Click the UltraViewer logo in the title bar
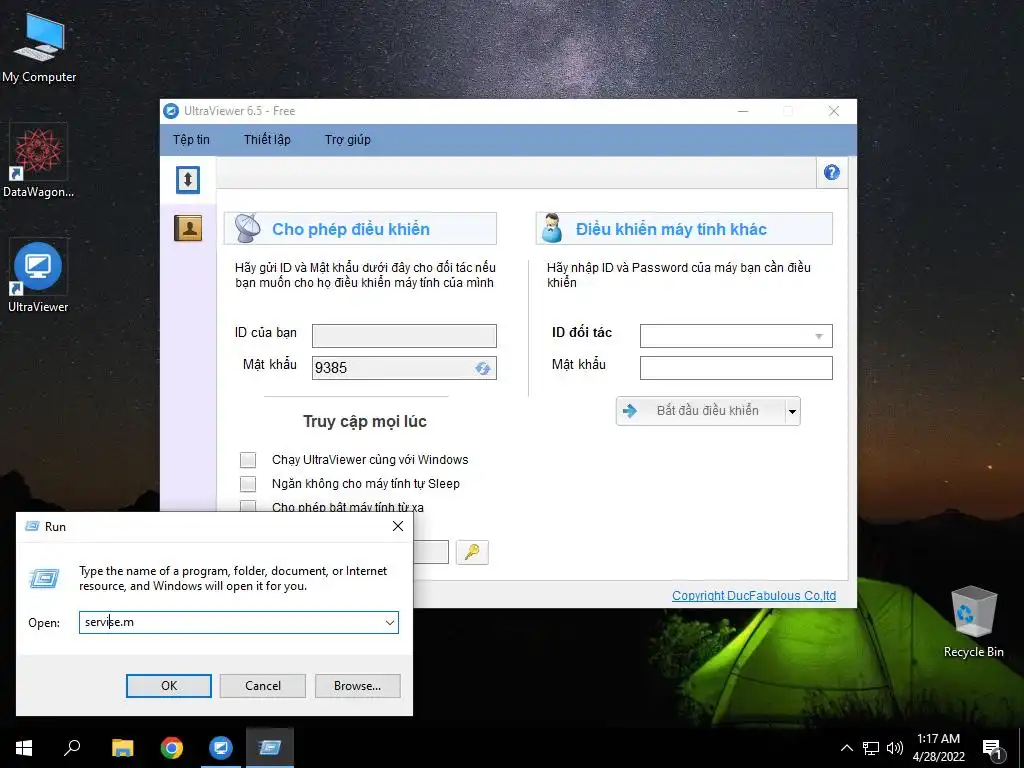This screenshot has height=768, width=1024. [171, 111]
